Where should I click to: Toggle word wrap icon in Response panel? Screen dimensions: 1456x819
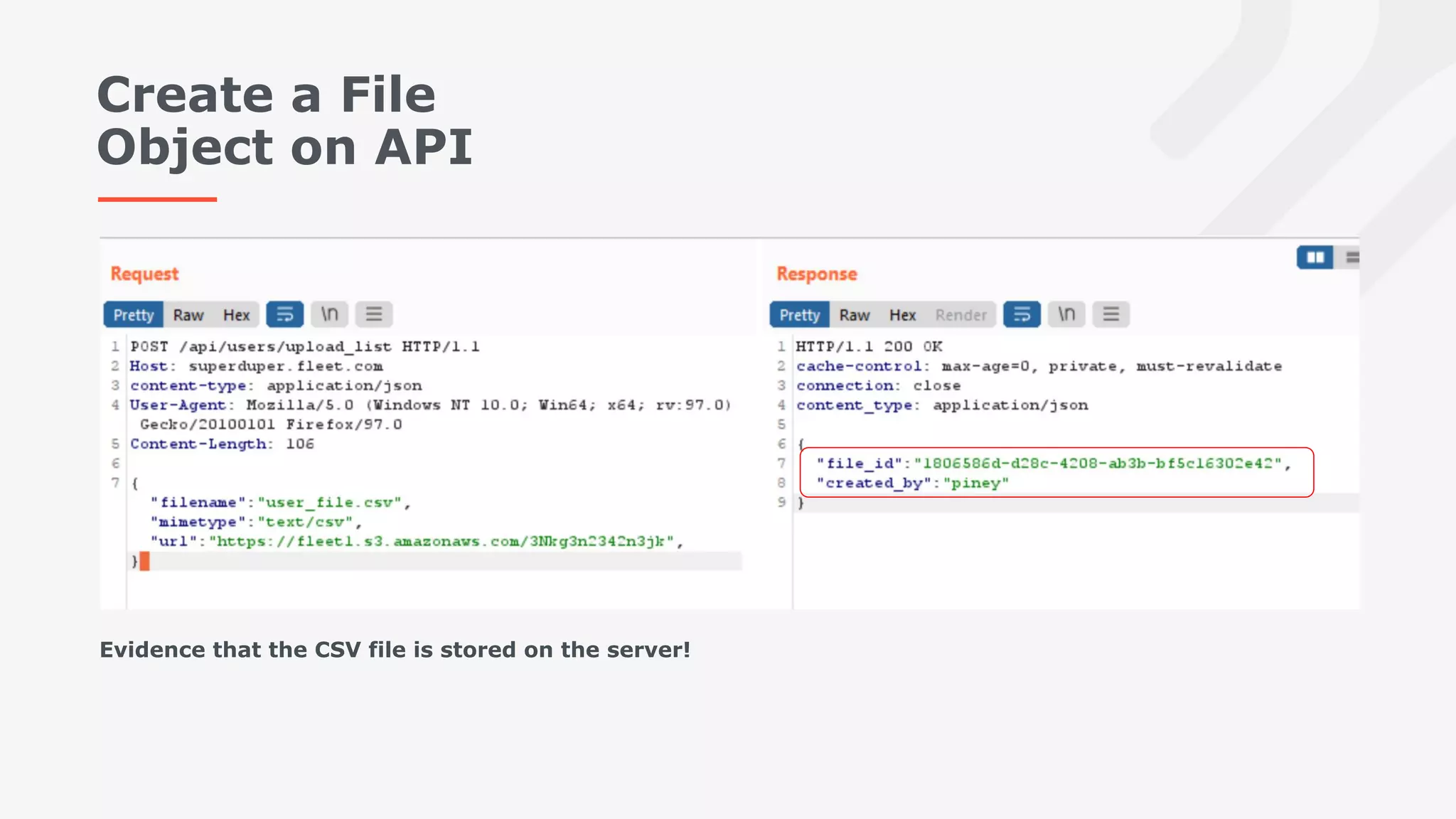[x=1022, y=314]
